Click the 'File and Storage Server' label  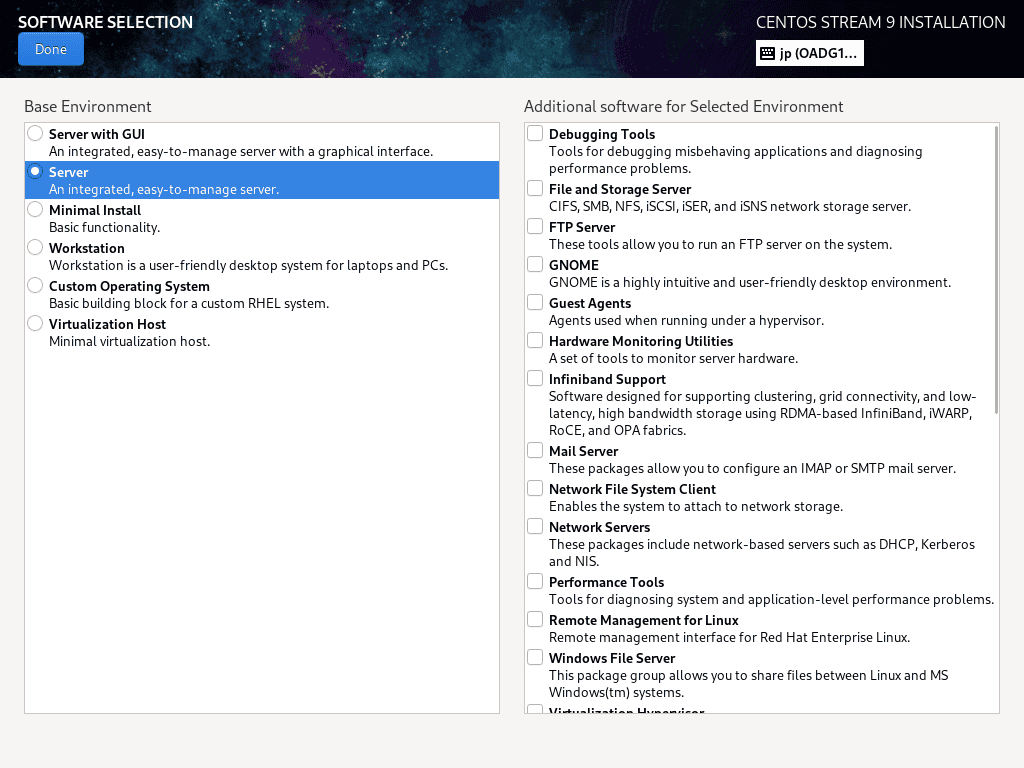coord(620,189)
